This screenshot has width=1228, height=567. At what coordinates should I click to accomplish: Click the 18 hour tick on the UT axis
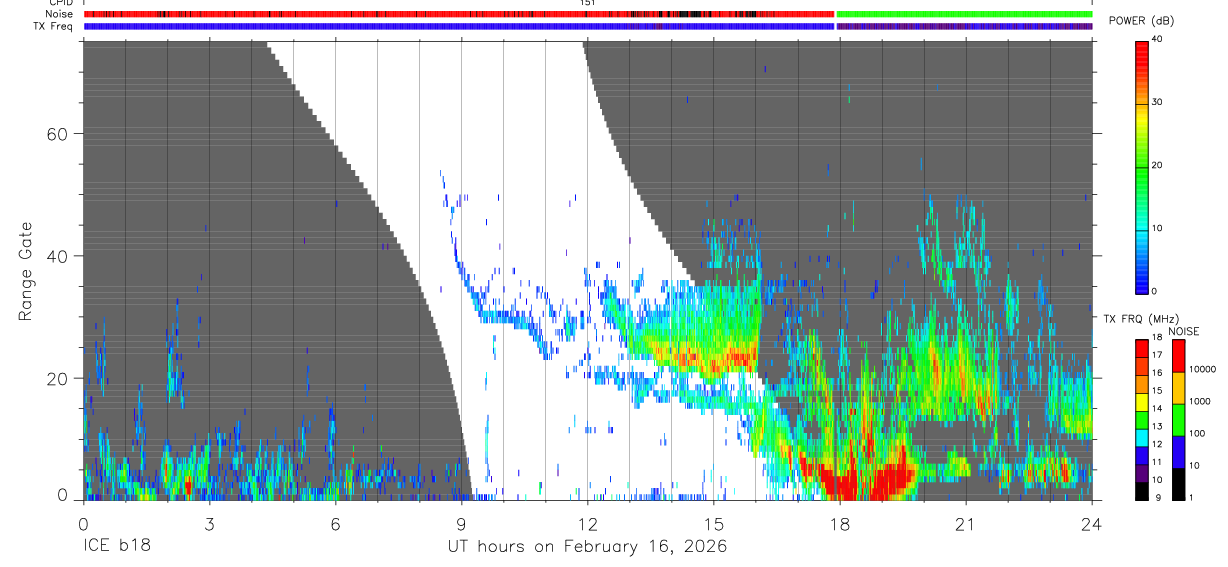[840, 524]
